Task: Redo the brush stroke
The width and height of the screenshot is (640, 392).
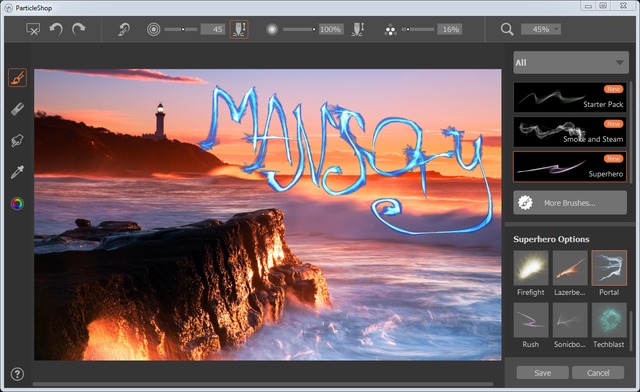Action: pyautogui.click(x=78, y=29)
